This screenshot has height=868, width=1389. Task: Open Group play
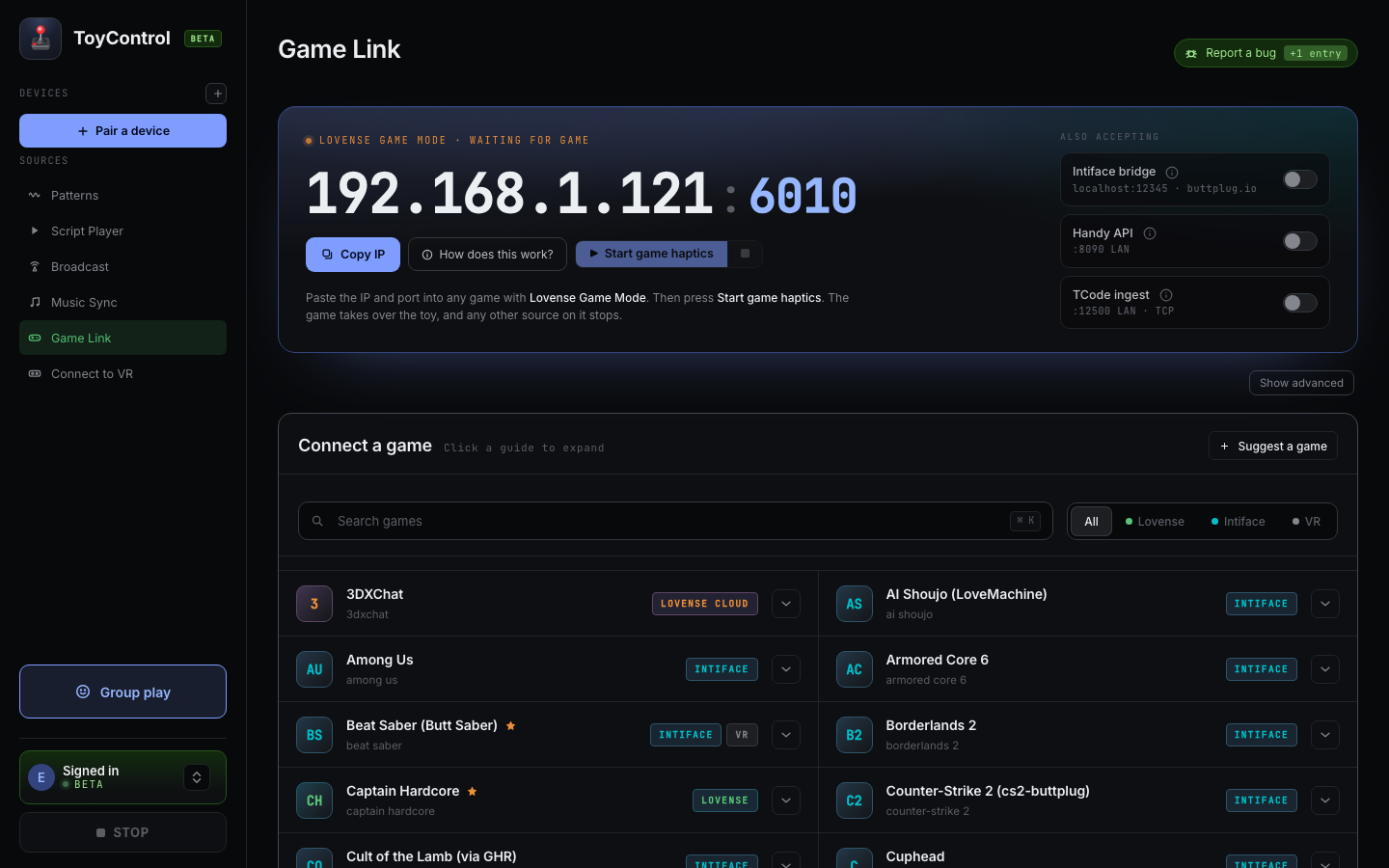[x=123, y=692]
